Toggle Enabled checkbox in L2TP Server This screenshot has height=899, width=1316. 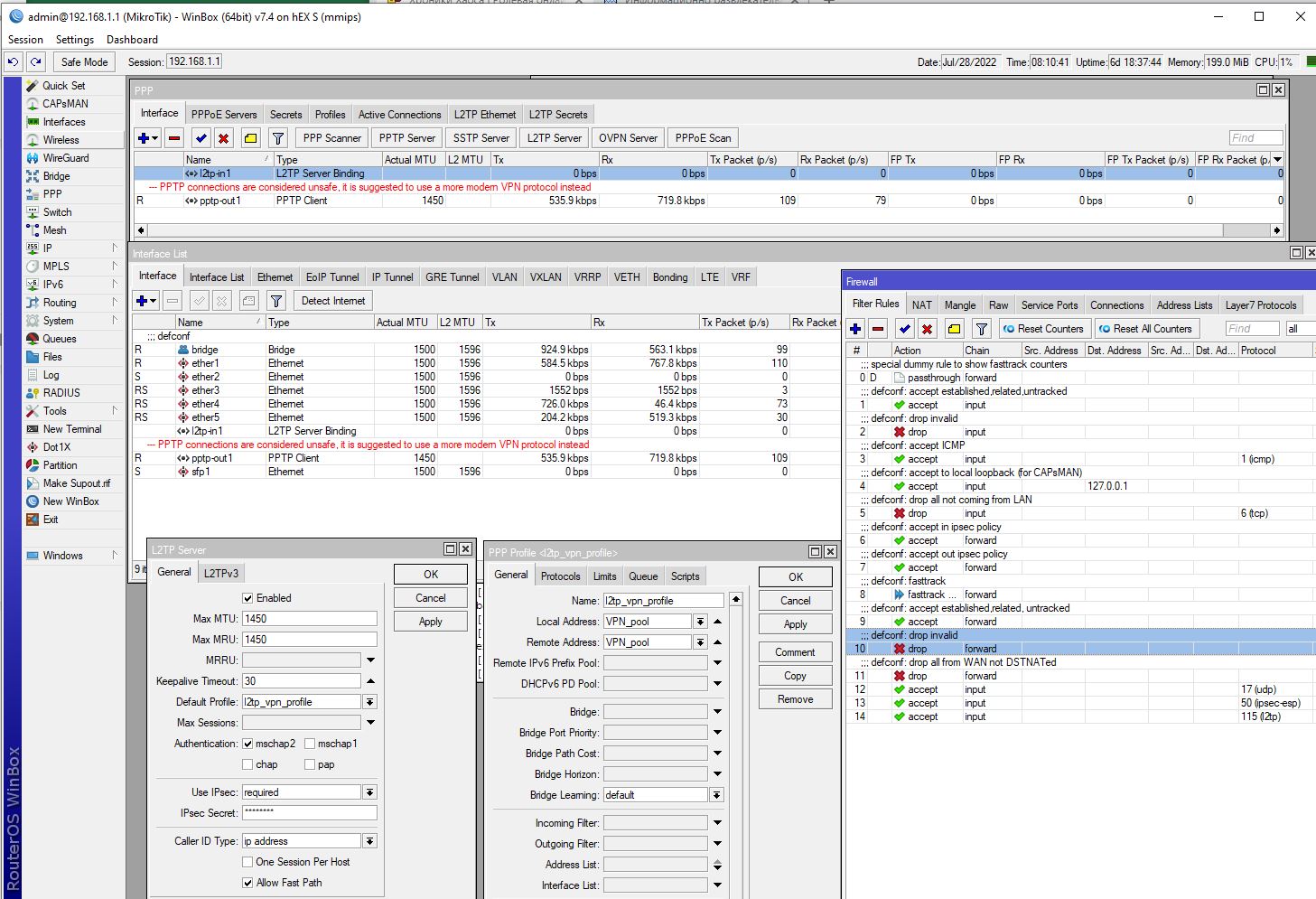(247, 598)
